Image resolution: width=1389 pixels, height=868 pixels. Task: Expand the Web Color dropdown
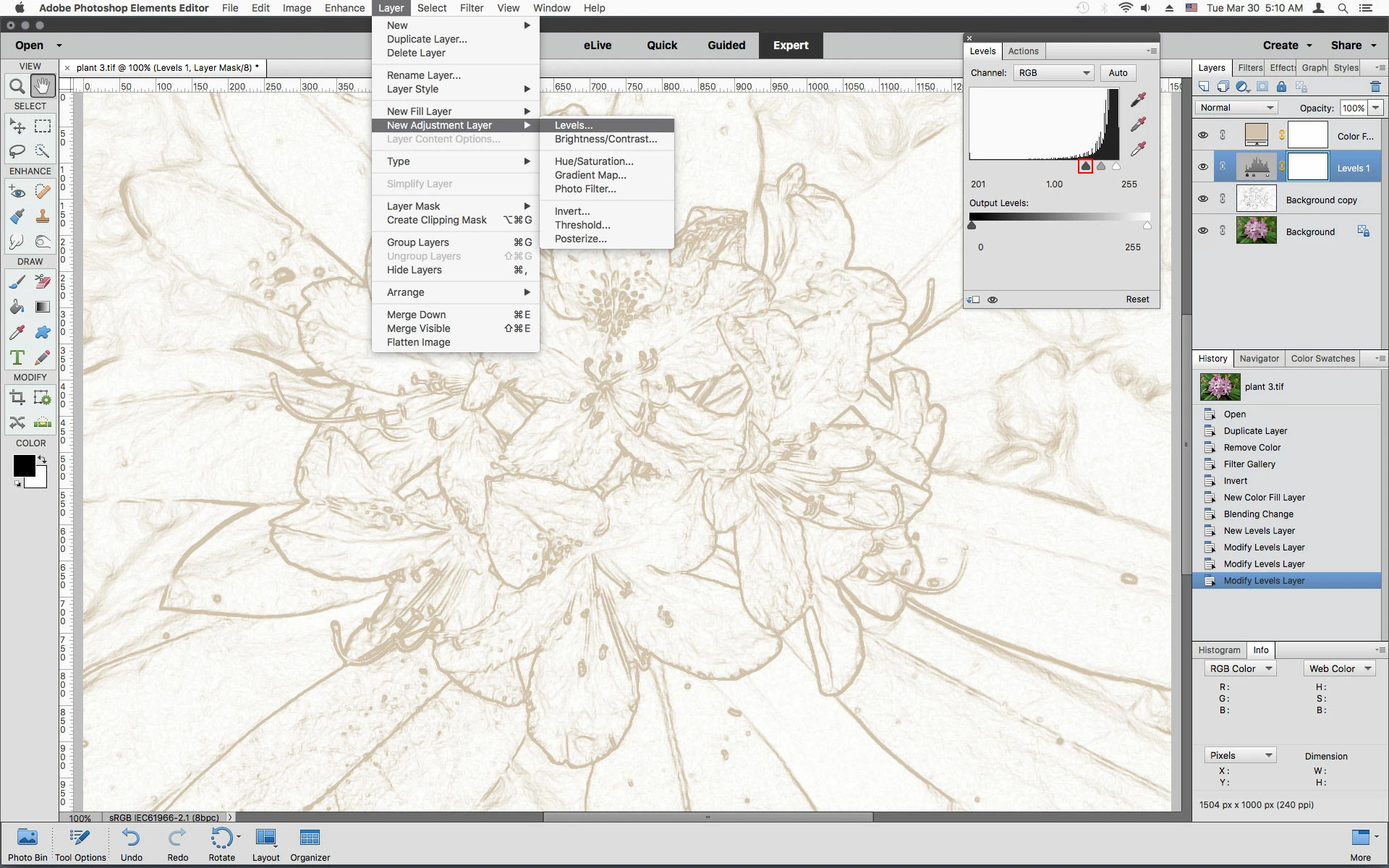[1340, 669]
